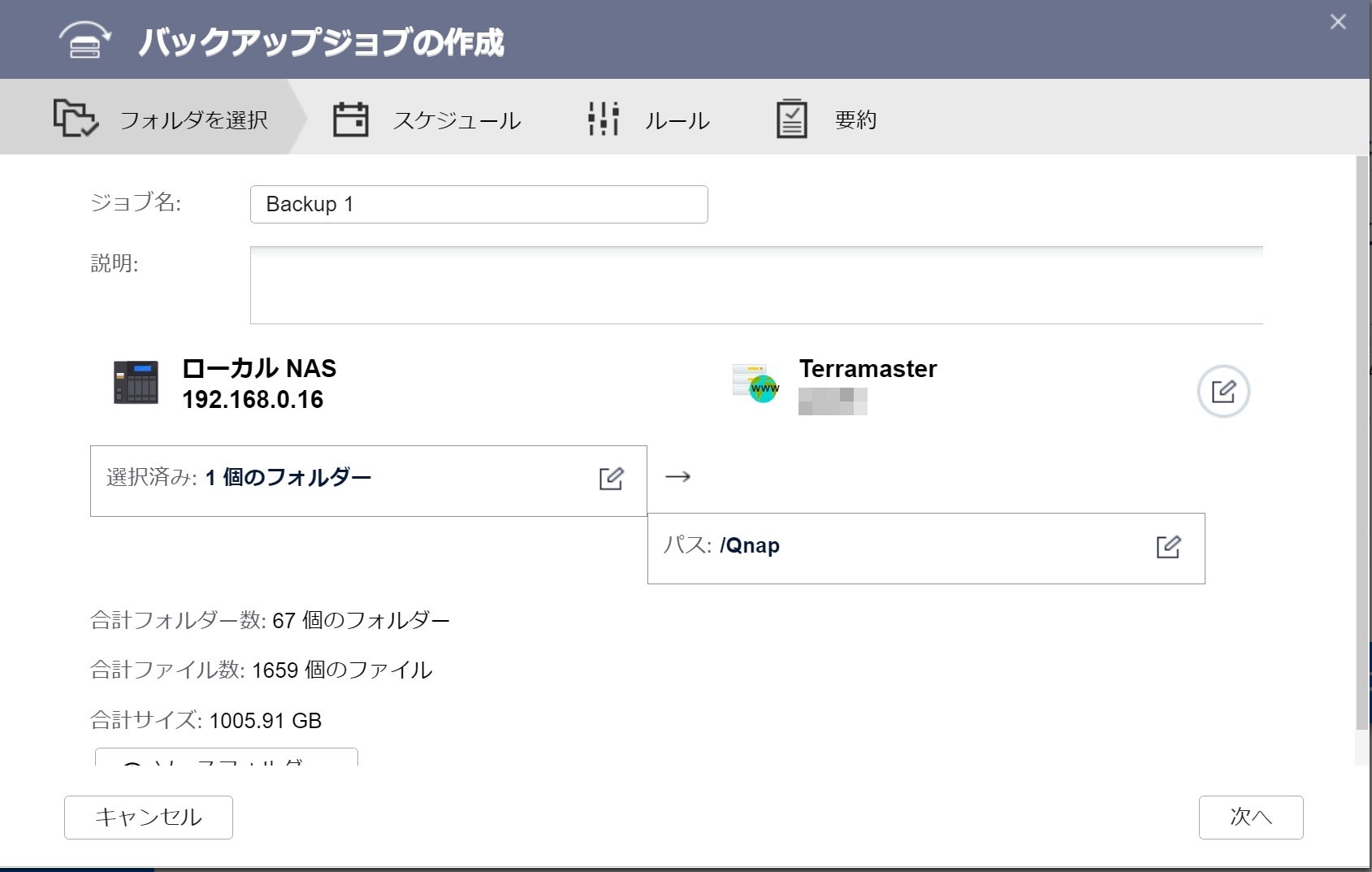Edit the selected source folders
1372x872 pixels.
click(x=611, y=479)
